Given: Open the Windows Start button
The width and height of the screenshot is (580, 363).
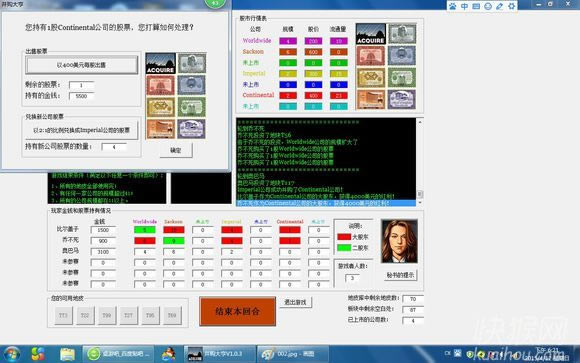Looking at the screenshot, I should coord(12,354).
